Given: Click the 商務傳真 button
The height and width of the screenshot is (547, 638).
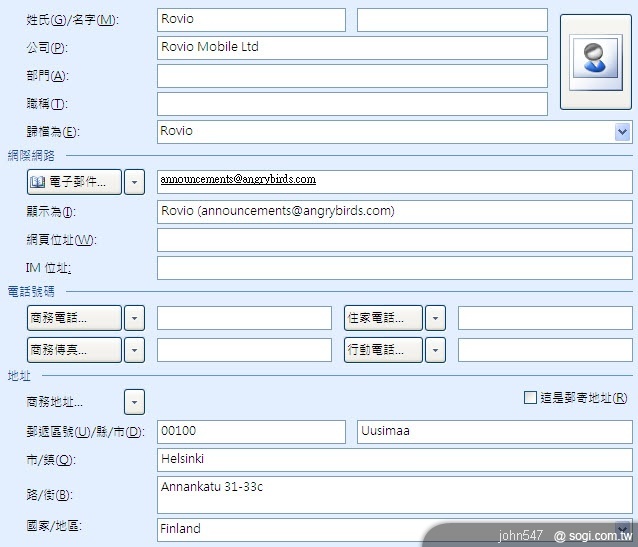Looking at the screenshot, I should click(74, 350).
